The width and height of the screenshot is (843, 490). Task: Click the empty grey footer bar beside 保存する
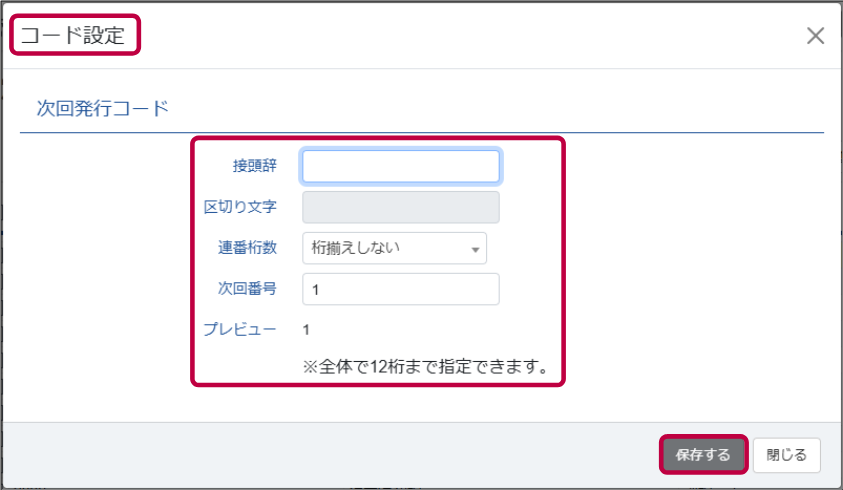[331, 455]
